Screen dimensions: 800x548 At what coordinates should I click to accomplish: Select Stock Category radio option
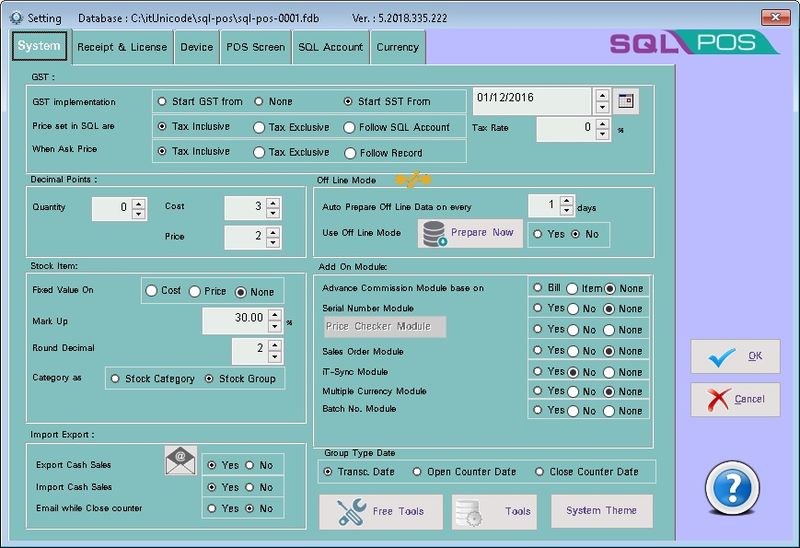point(117,379)
